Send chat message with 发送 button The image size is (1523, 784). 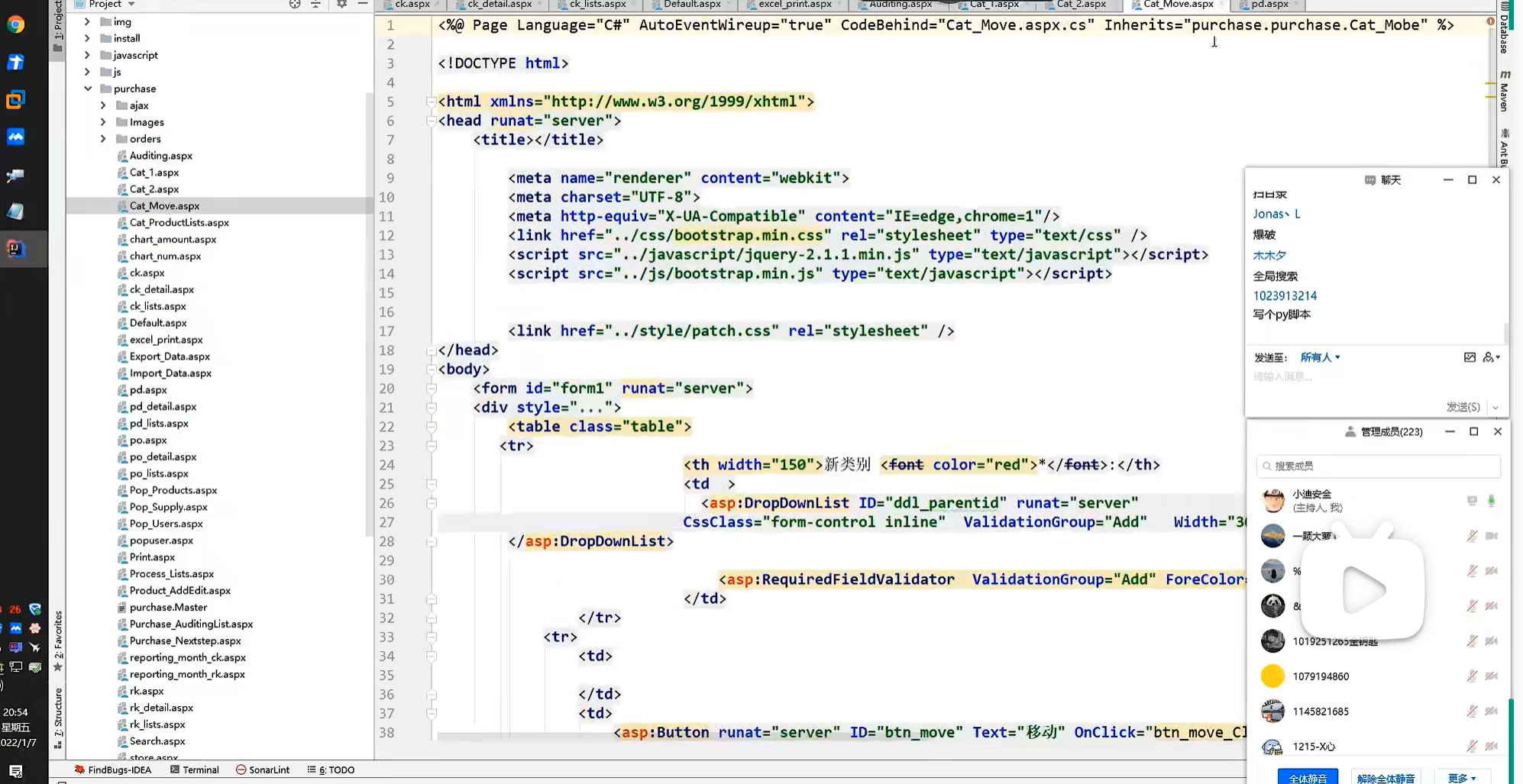click(1463, 408)
